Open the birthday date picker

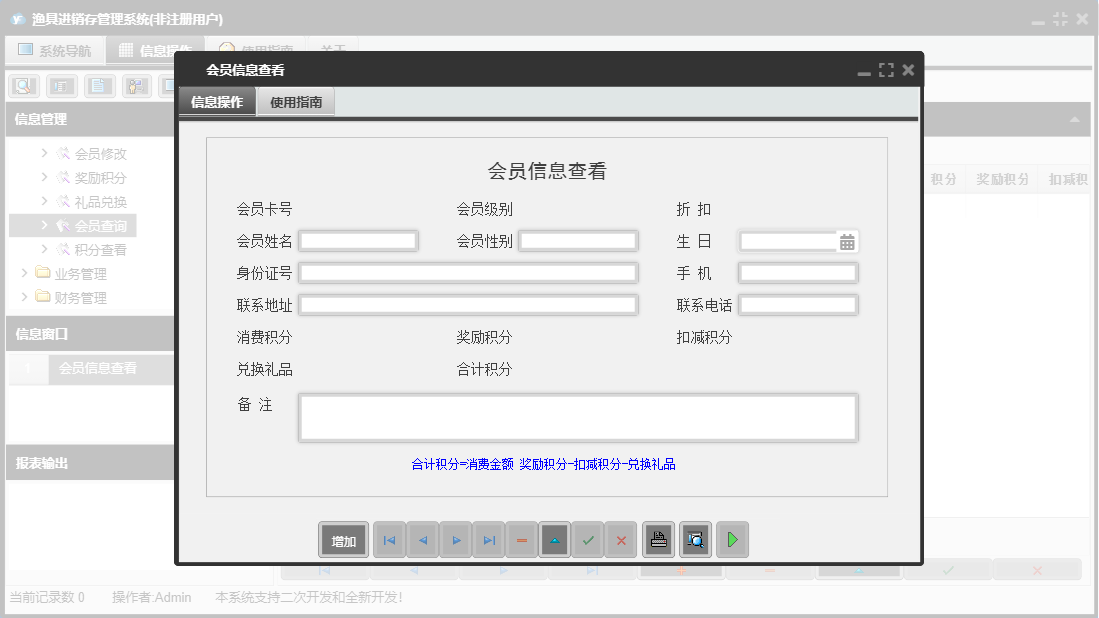coord(849,240)
